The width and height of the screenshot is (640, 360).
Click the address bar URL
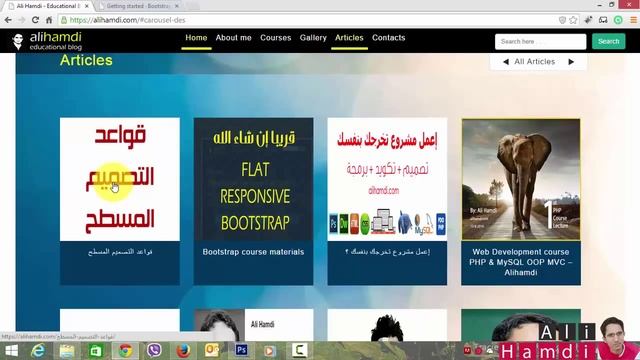[127, 20]
